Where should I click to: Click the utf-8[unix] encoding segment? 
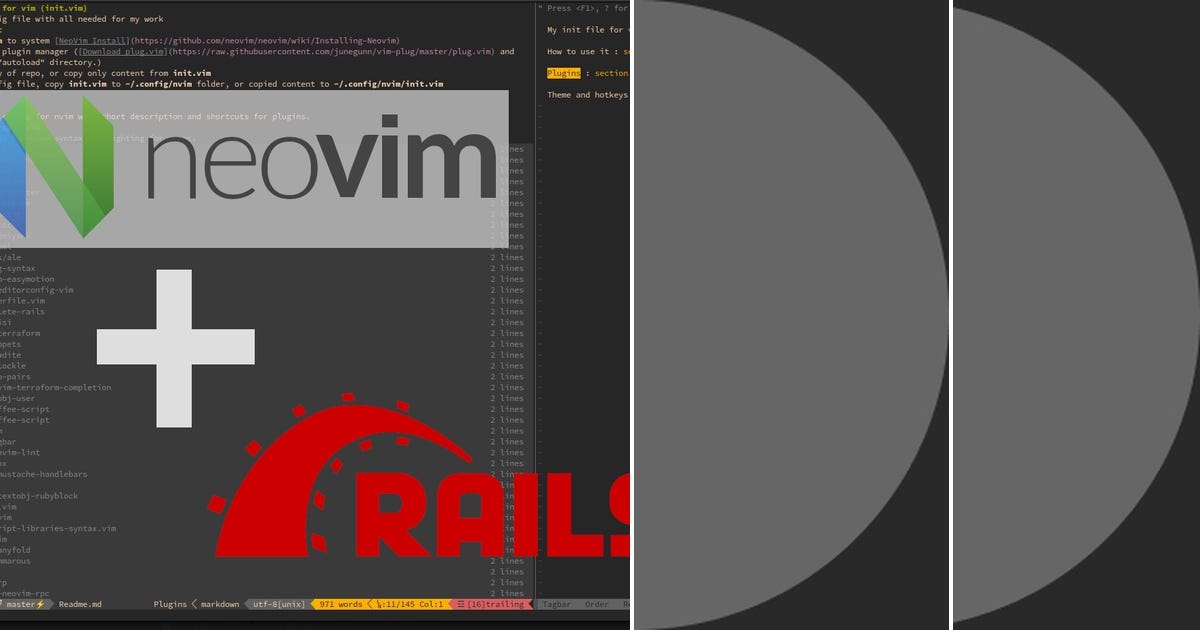(x=277, y=604)
